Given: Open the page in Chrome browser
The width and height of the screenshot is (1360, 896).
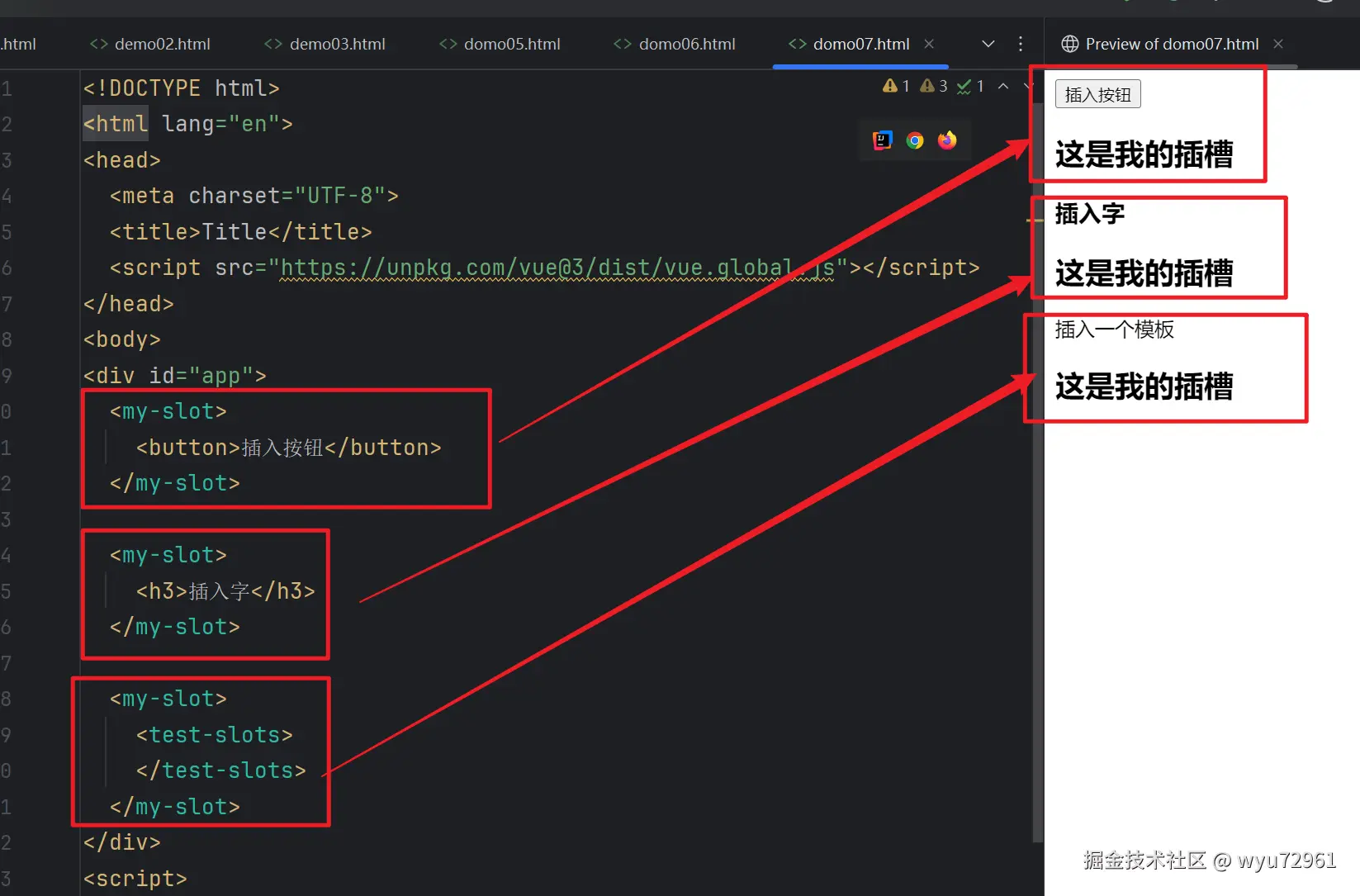Looking at the screenshot, I should tap(915, 140).
